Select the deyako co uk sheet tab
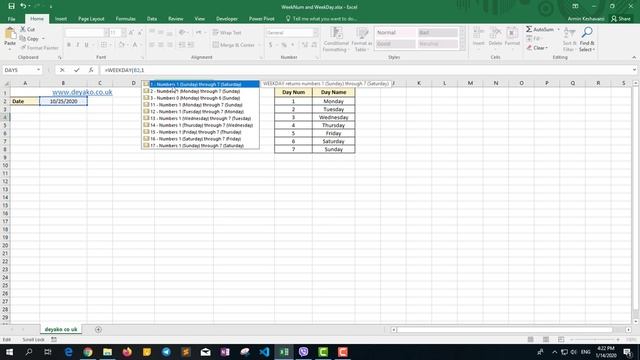The height and width of the screenshot is (360, 640). (61, 329)
